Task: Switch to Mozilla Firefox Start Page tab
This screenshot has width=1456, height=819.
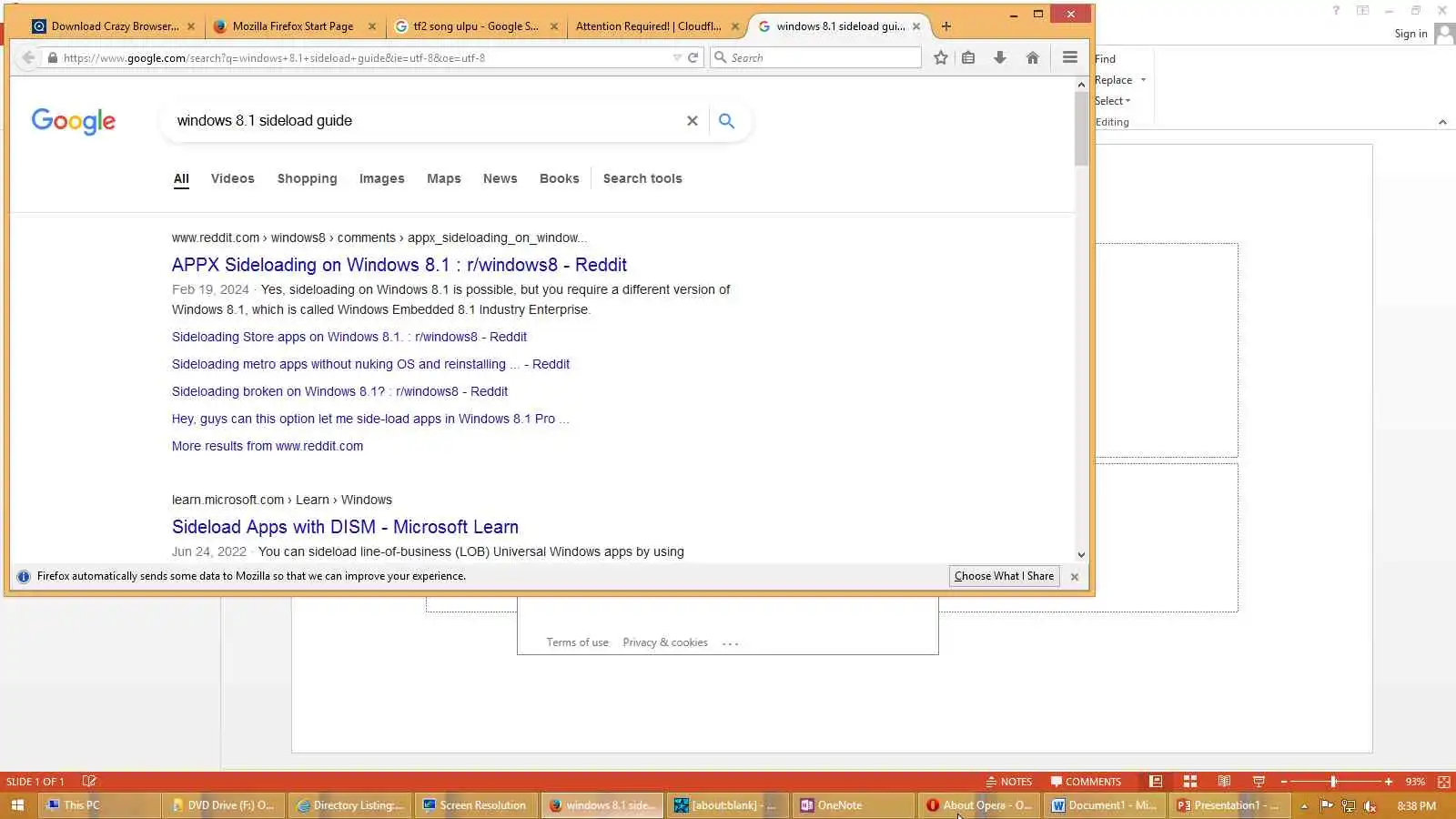Action: click(x=293, y=26)
